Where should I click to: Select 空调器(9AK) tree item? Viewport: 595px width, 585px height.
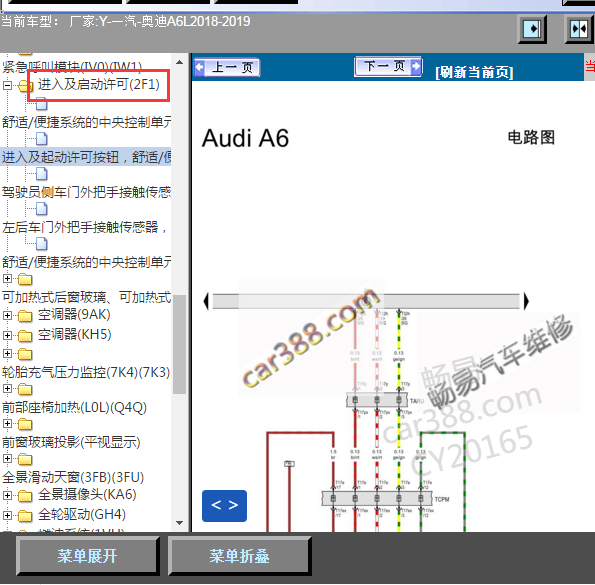coord(74,315)
